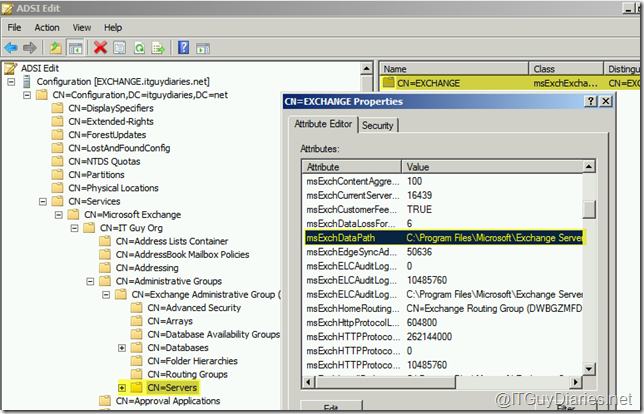
Task: Select the msExchDataPath attribute row
Action: pos(444,237)
